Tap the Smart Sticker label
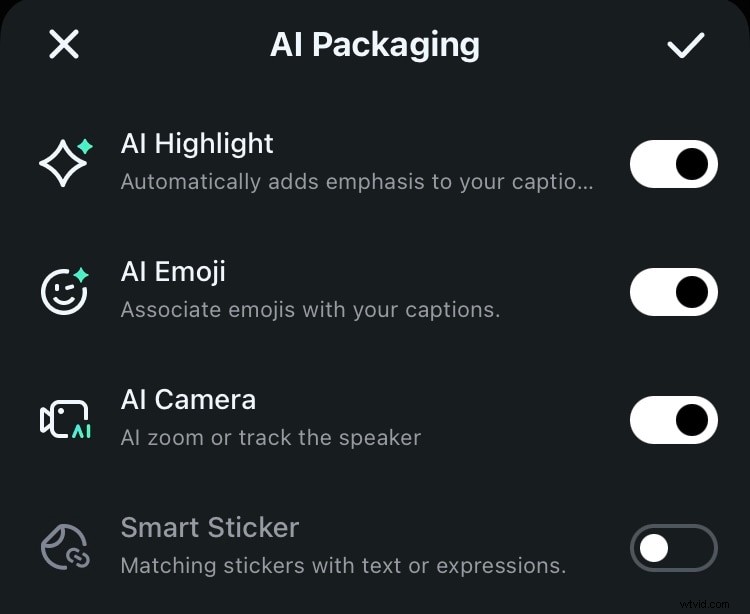The width and height of the screenshot is (750, 614). click(210, 528)
